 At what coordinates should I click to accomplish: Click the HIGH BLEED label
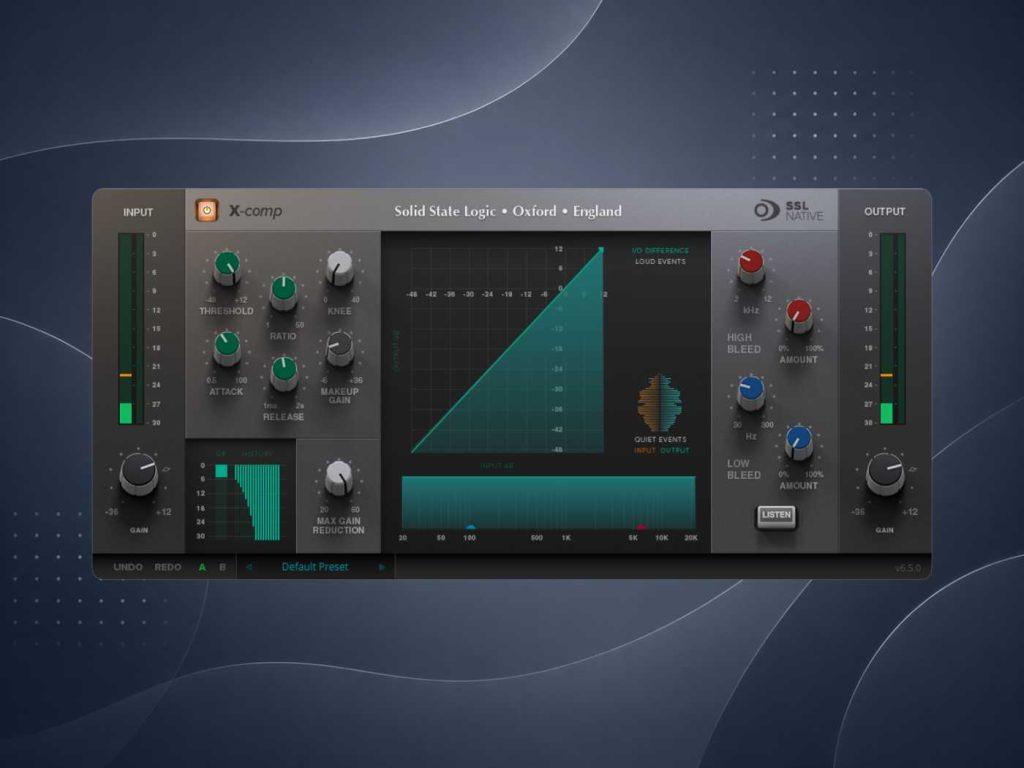(744, 344)
